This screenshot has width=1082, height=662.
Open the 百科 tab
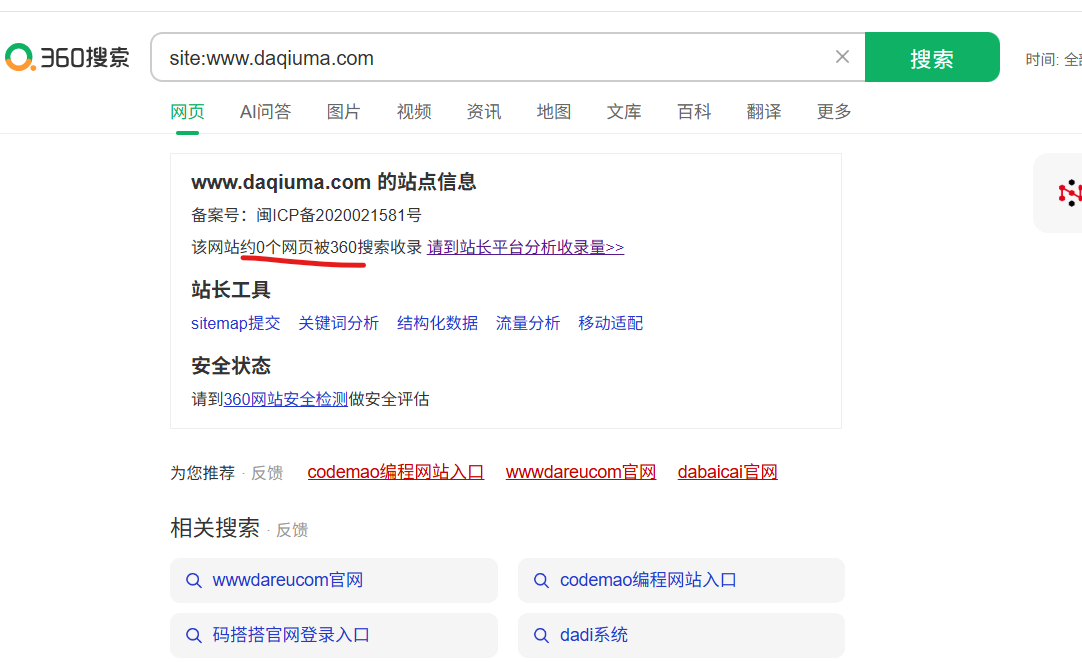(x=694, y=111)
